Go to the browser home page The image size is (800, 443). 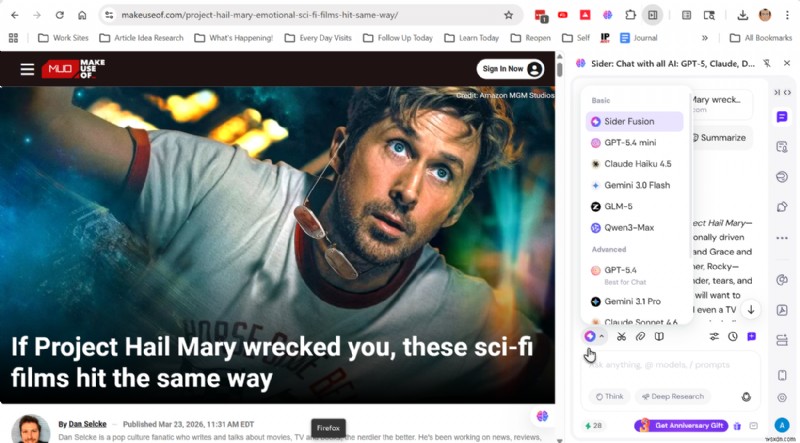click(82, 15)
